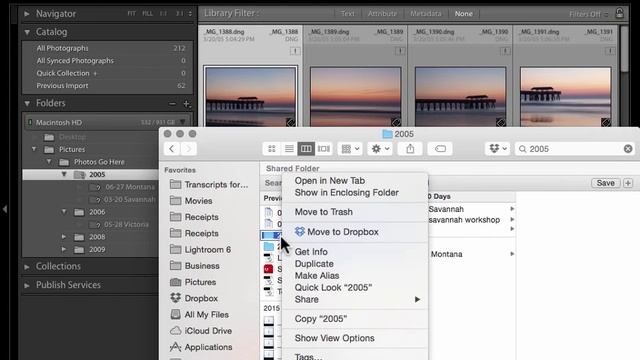
Task: Switch Finder to icon view
Action: [x=272, y=149]
